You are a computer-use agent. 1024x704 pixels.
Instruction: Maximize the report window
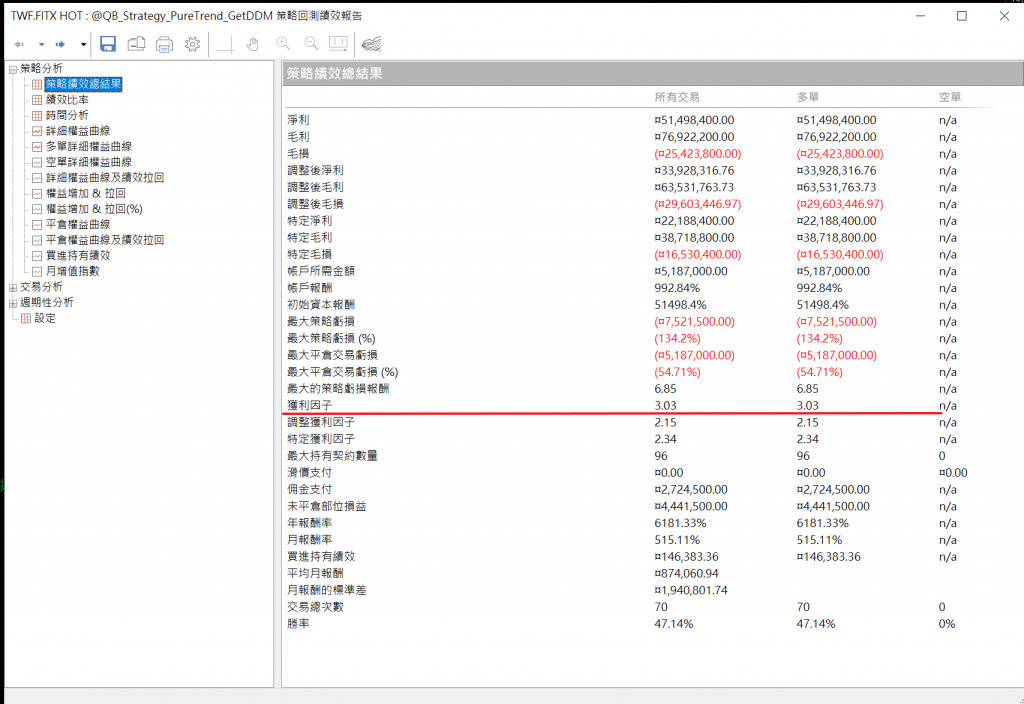pyautogui.click(x=962, y=16)
